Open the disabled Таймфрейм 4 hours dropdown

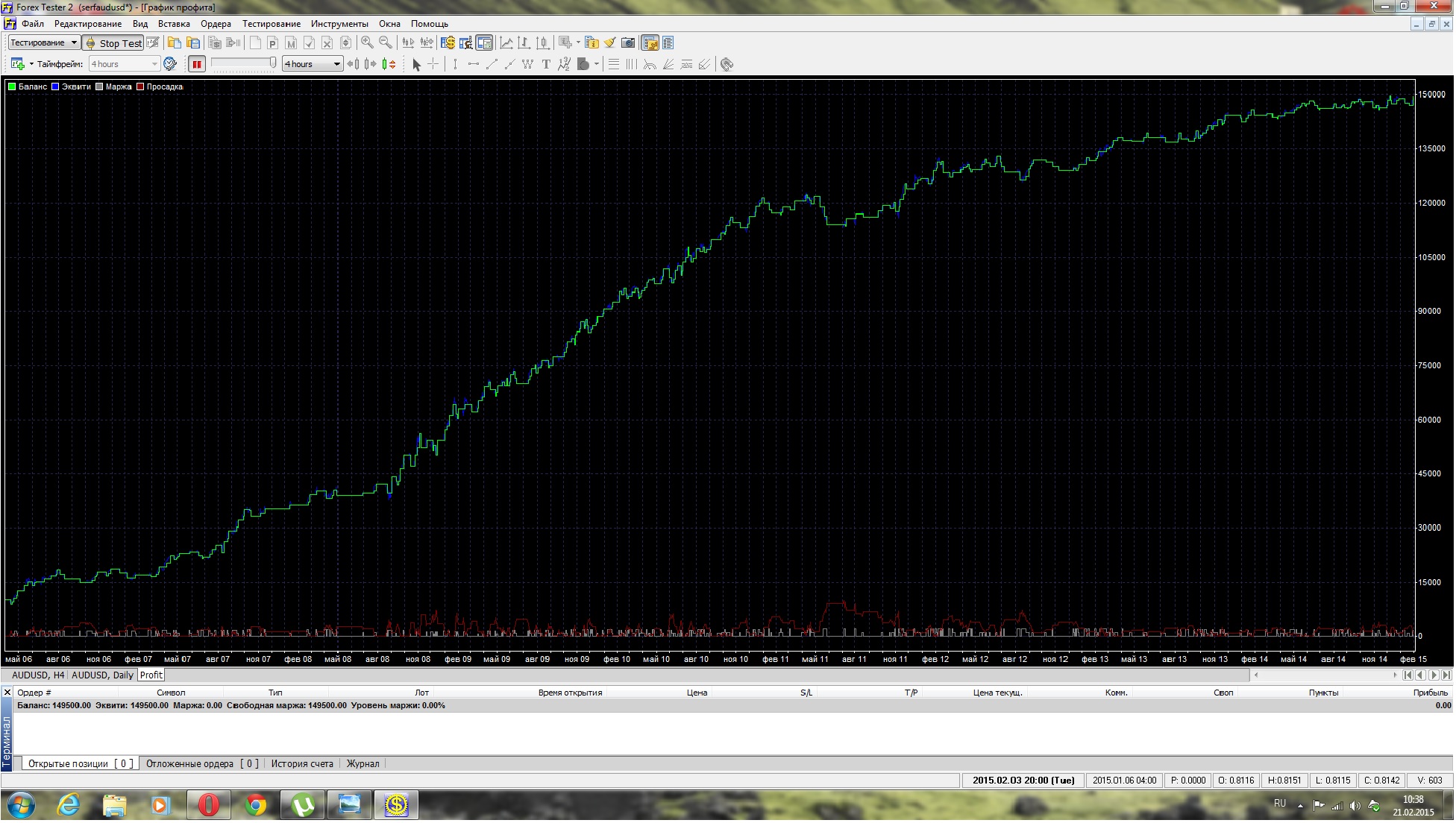coord(125,64)
